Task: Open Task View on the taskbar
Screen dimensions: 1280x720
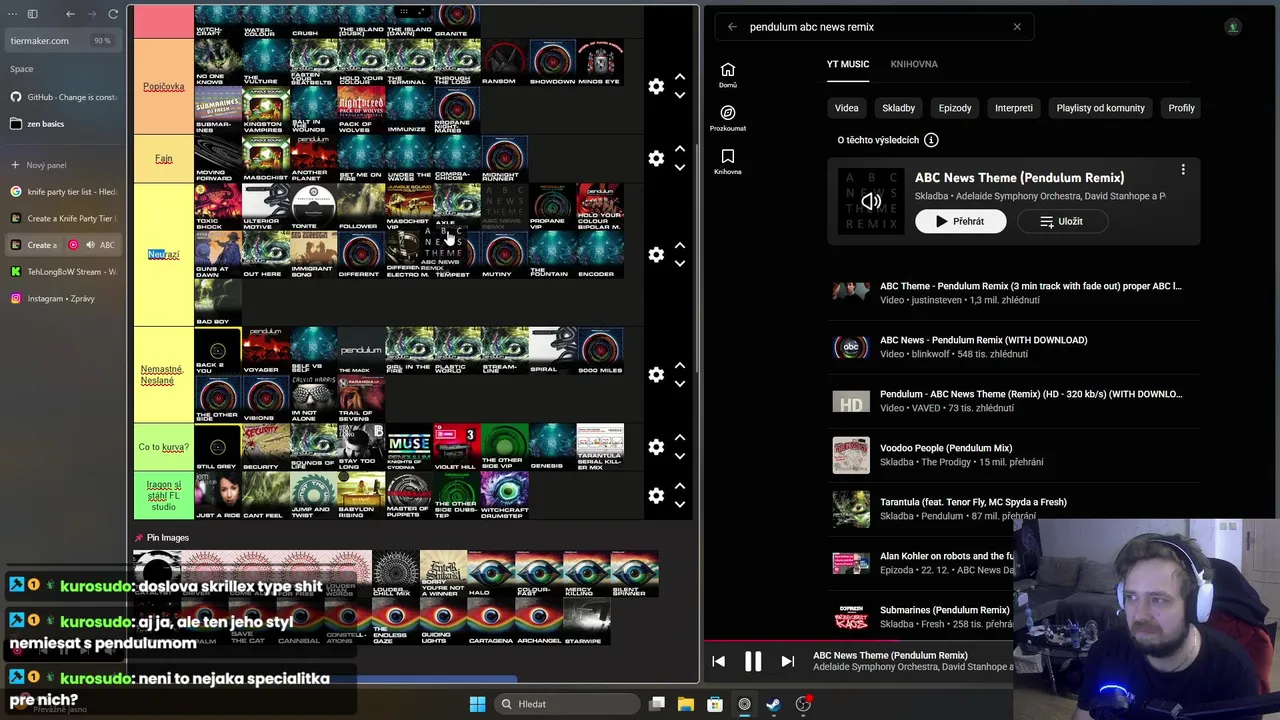Action: tap(657, 704)
